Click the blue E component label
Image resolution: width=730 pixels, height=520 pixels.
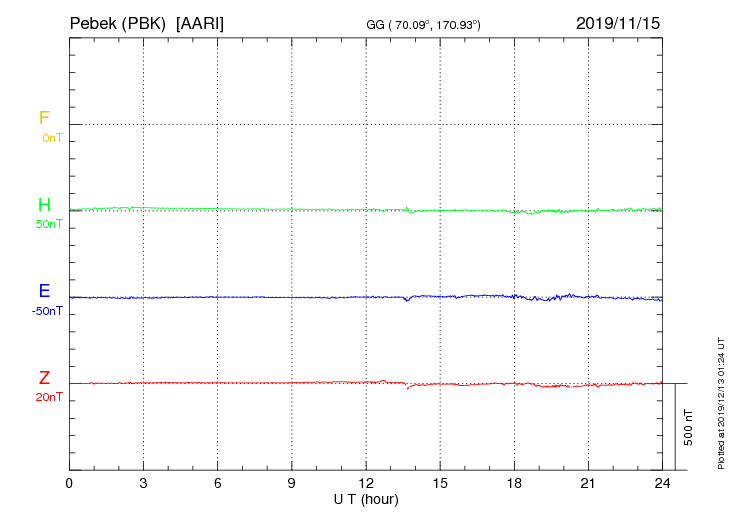tap(44, 291)
